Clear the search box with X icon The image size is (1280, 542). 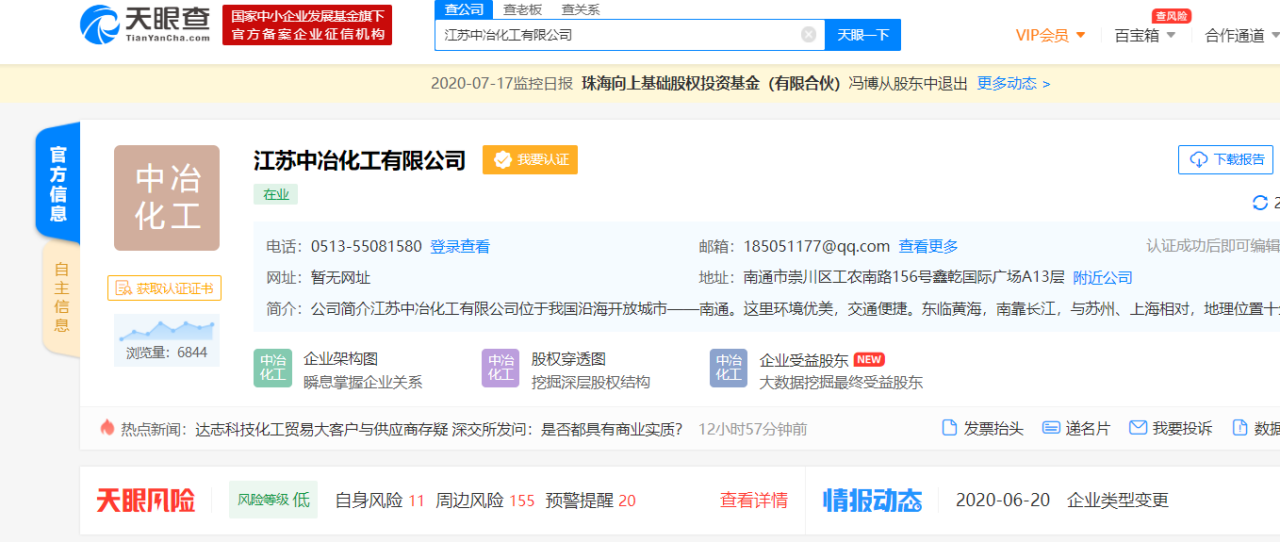pos(808,35)
